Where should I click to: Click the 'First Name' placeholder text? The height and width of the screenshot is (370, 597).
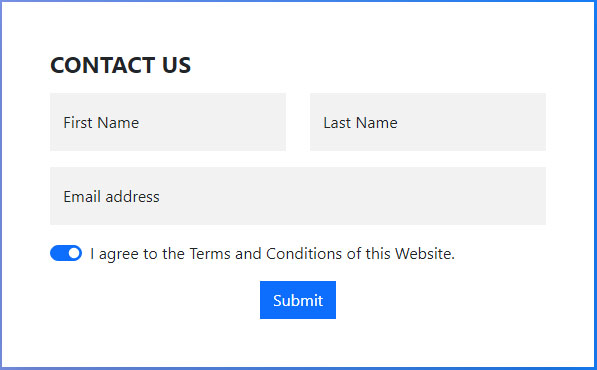[x=101, y=123]
